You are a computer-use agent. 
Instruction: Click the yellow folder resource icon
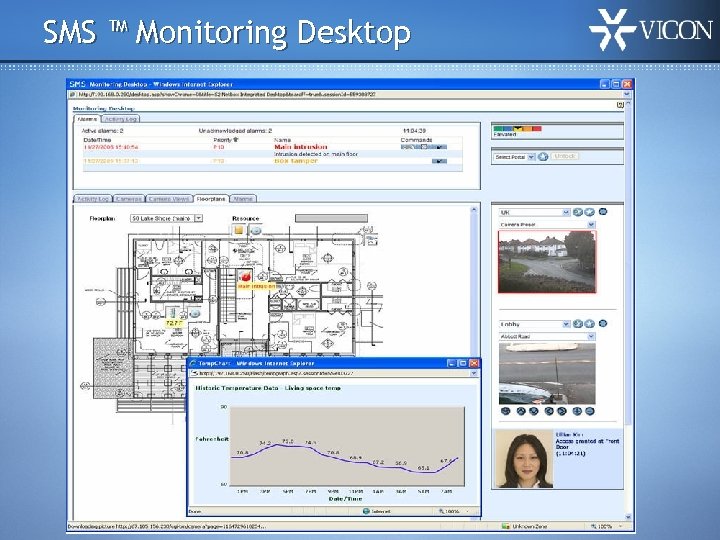tap(239, 230)
